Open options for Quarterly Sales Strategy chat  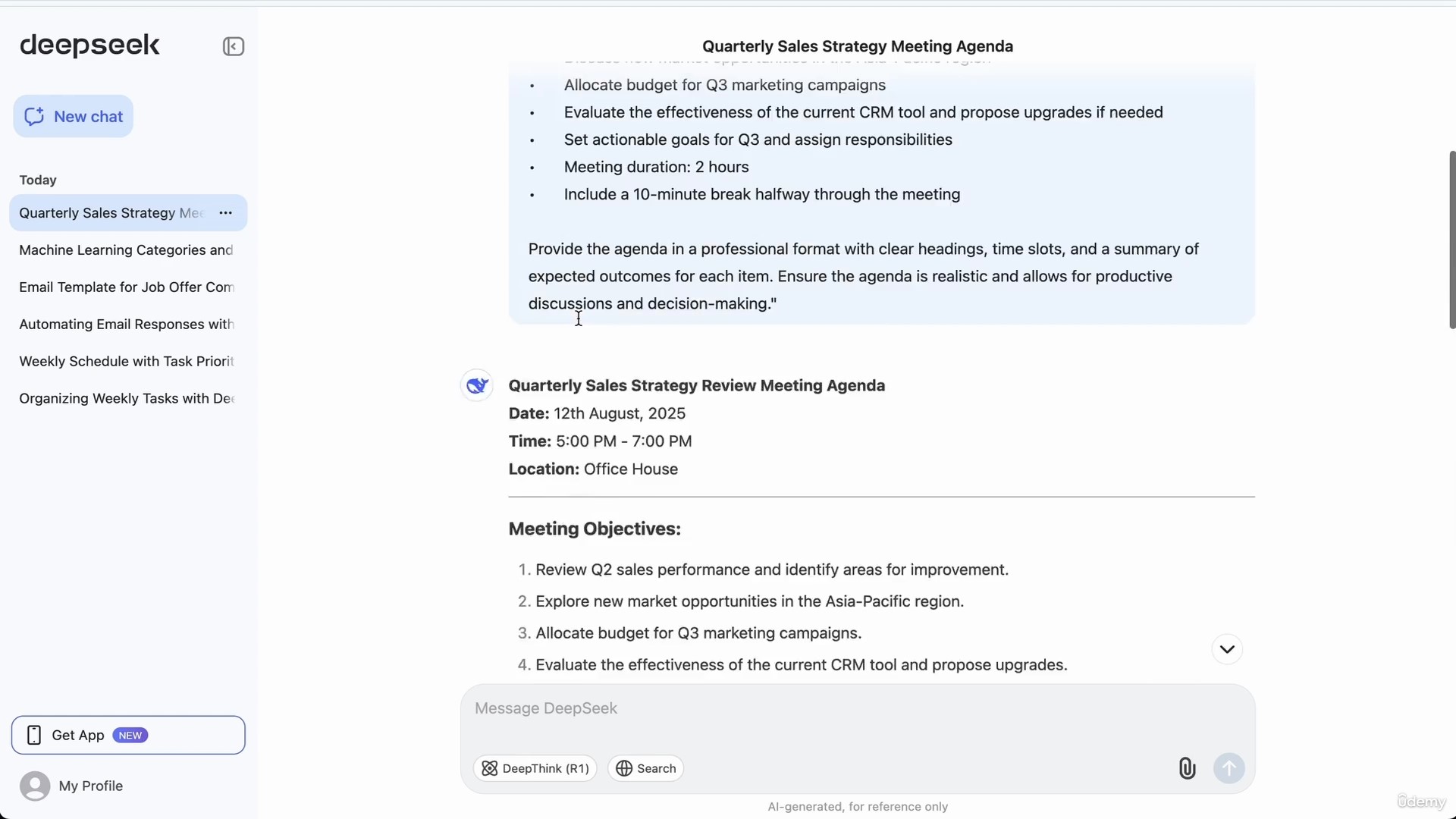point(225,213)
